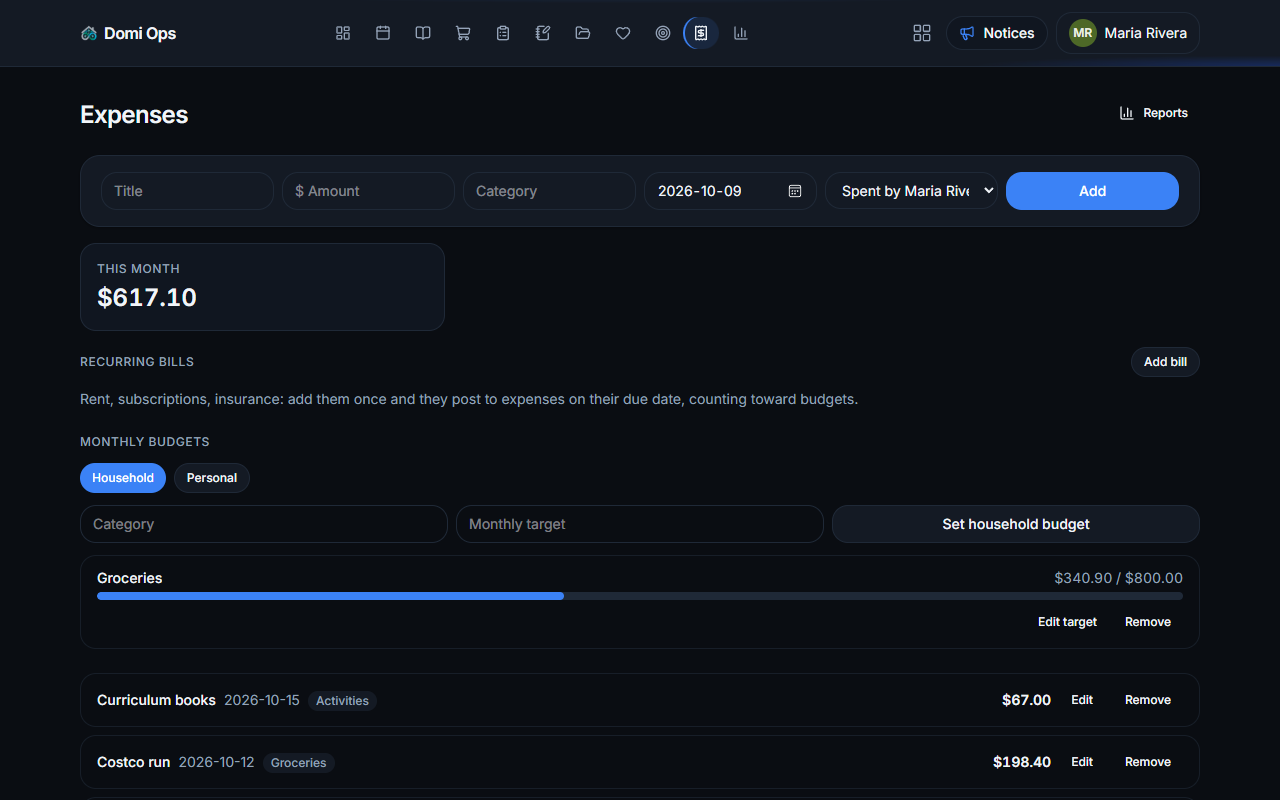This screenshot has width=1280, height=800.
Task: Click the Groceries tag on Costco run
Action: [298, 763]
